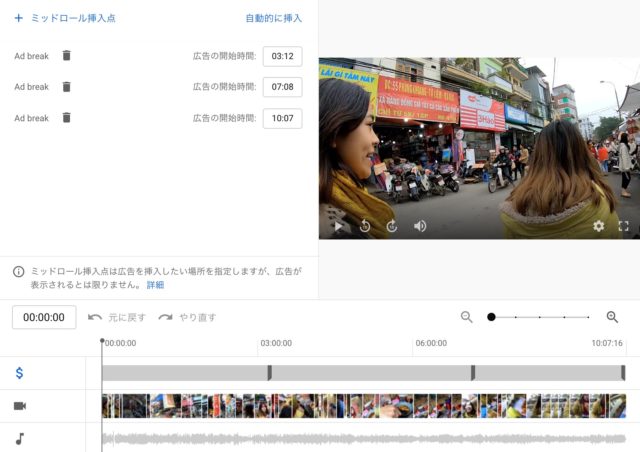This screenshot has width=640, height=452.
Task: Switch the preview to fullscreen
Action: pos(623,226)
